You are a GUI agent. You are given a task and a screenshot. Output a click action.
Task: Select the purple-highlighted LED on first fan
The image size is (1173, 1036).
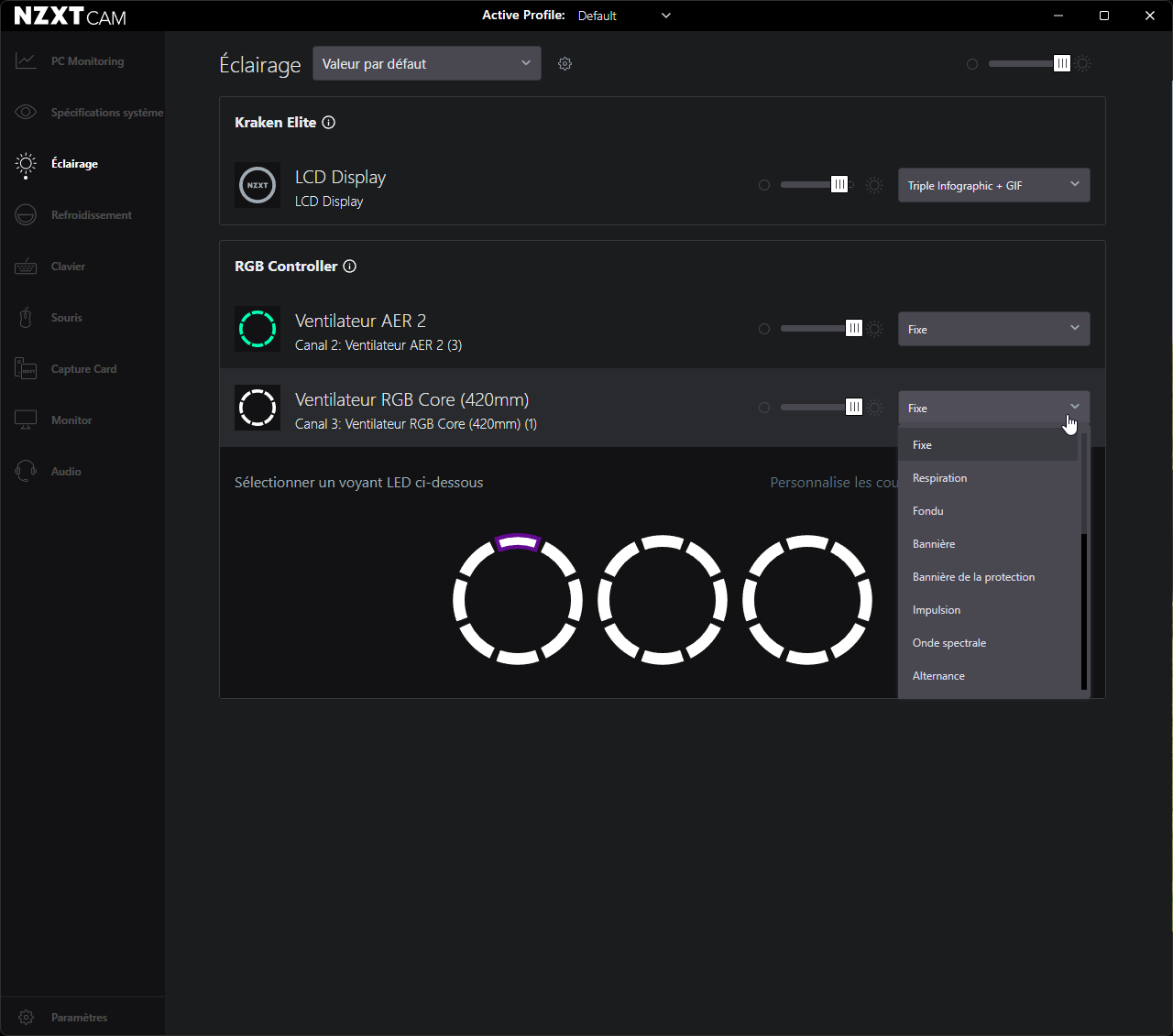(518, 542)
